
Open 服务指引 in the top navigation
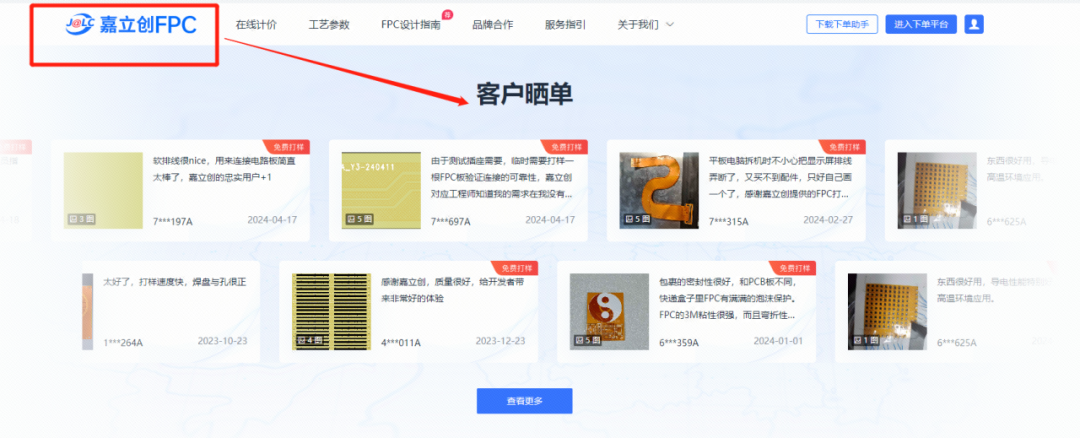(565, 25)
